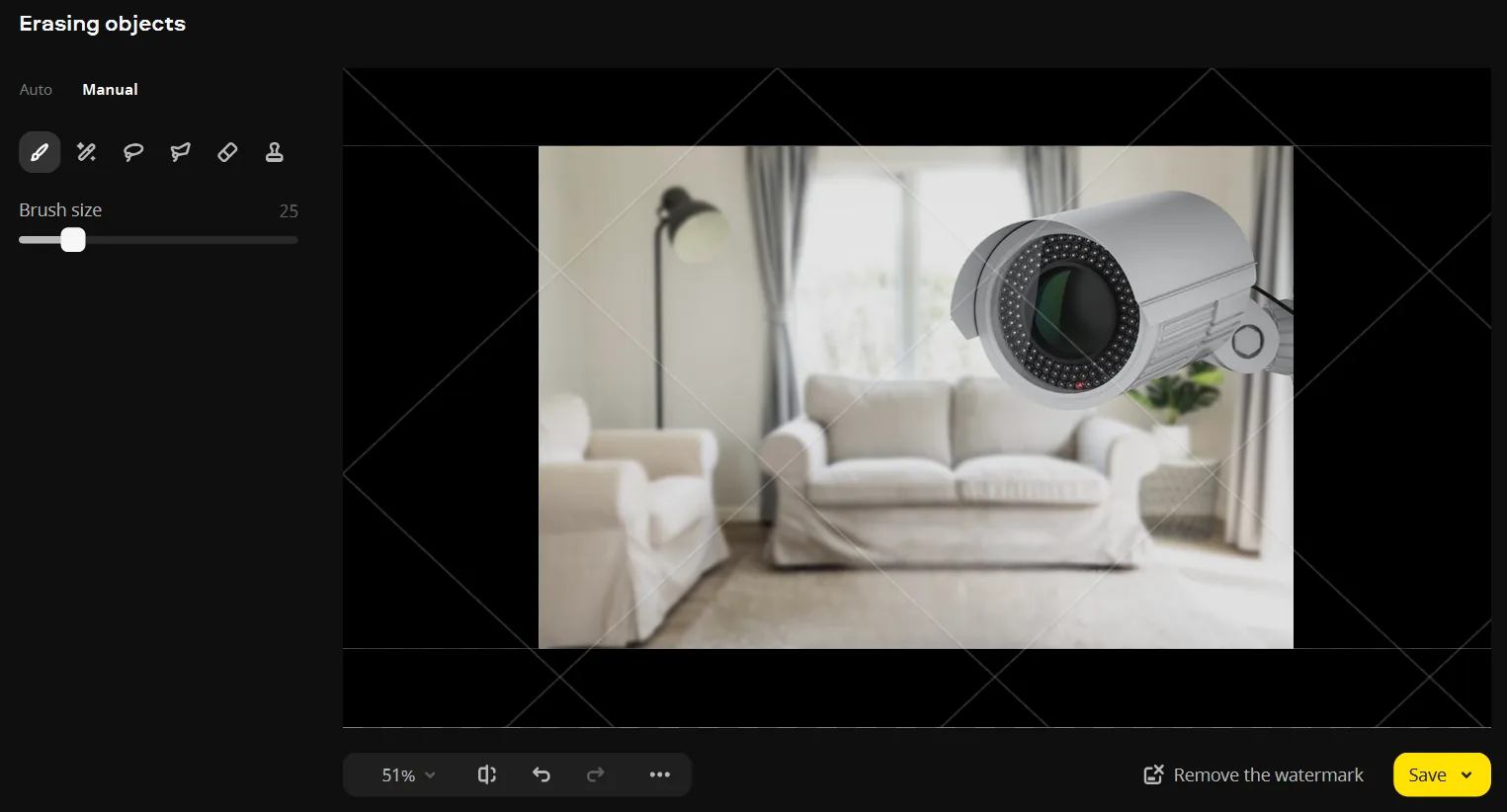This screenshot has height=812, width=1507.
Task: Click Remove the watermark
Action: click(x=1253, y=775)
